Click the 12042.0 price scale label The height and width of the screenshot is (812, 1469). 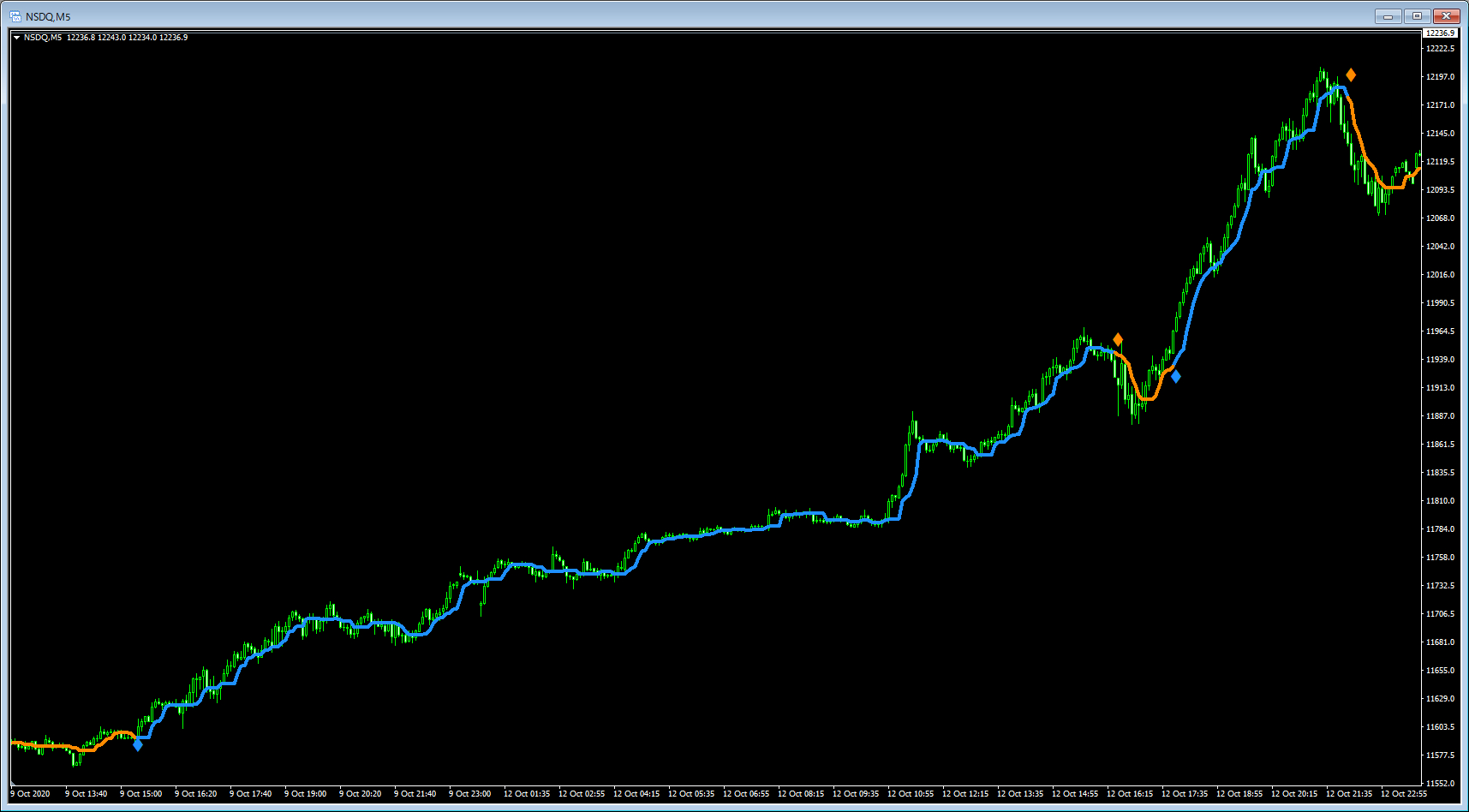click(x=1440, y=247)
